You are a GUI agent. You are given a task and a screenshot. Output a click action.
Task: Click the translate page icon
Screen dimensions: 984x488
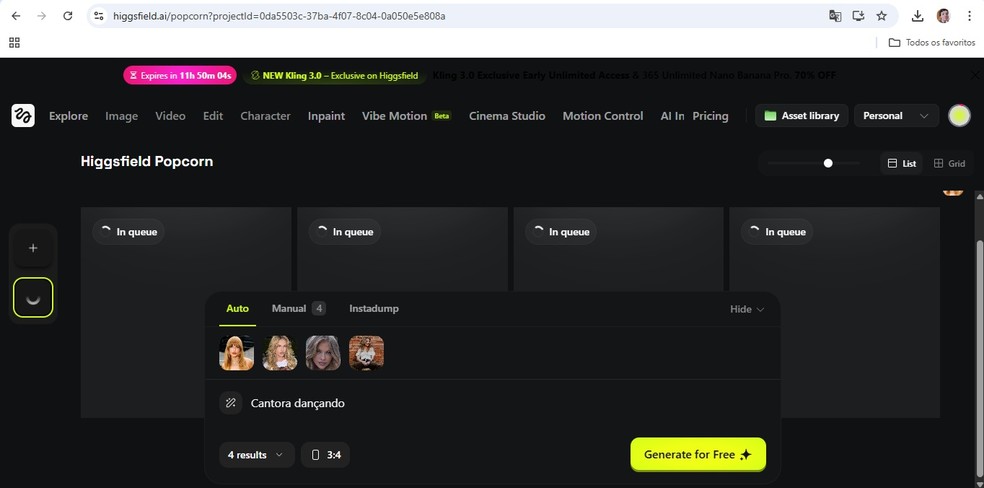835,16
